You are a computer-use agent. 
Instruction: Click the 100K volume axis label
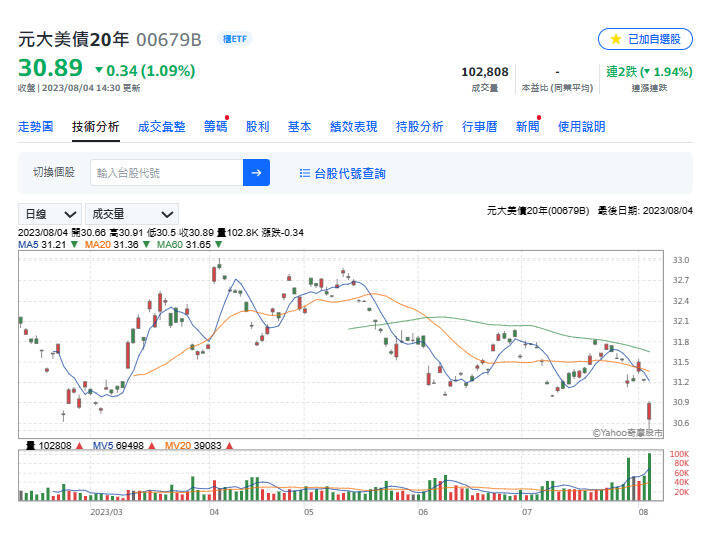[679, 454]
